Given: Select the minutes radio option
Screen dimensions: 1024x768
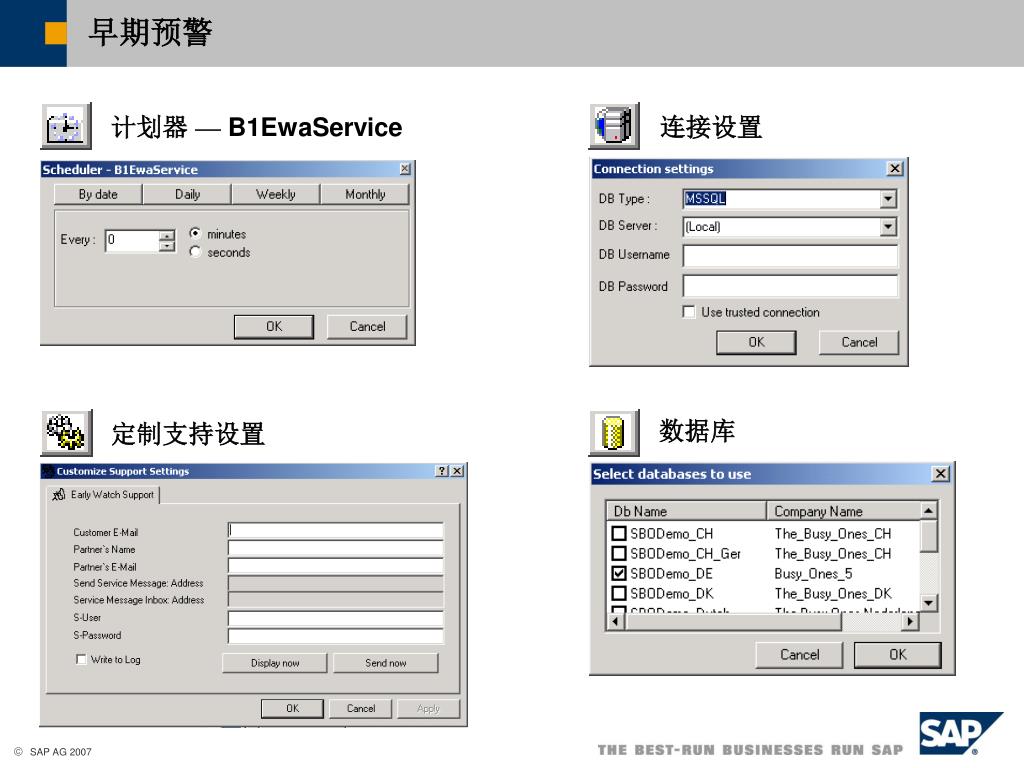Looking at the screenshot, I should coord(195,233).
